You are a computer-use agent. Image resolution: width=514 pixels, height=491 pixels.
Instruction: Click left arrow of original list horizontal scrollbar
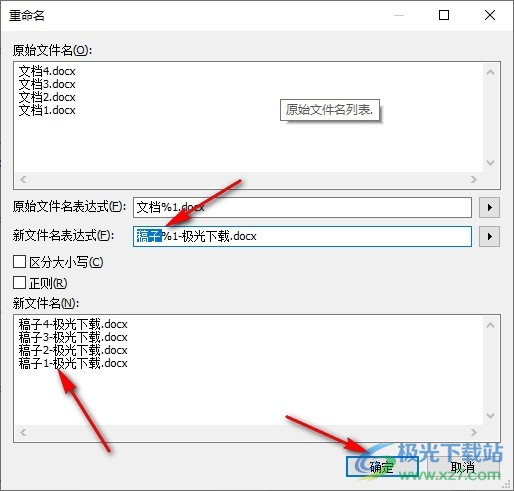[23, 179]
